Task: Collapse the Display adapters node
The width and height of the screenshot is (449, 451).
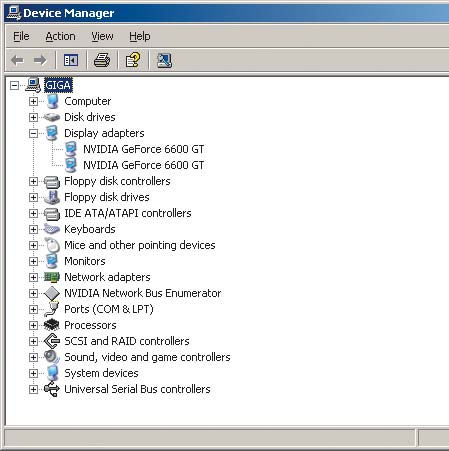Action: (33, 134)
